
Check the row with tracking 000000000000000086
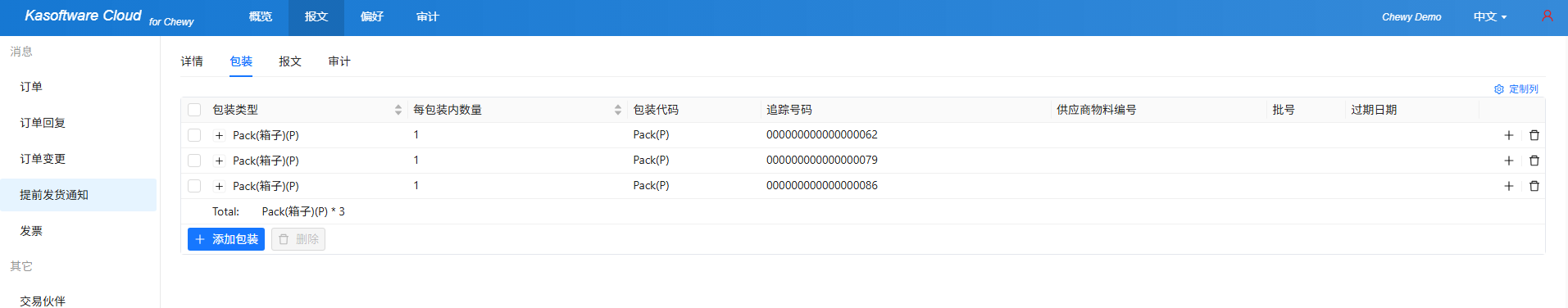pos(194,186)
